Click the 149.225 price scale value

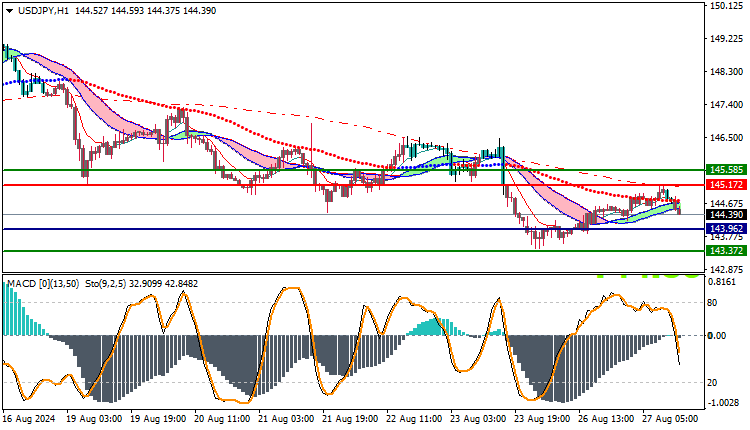(727, 39)
